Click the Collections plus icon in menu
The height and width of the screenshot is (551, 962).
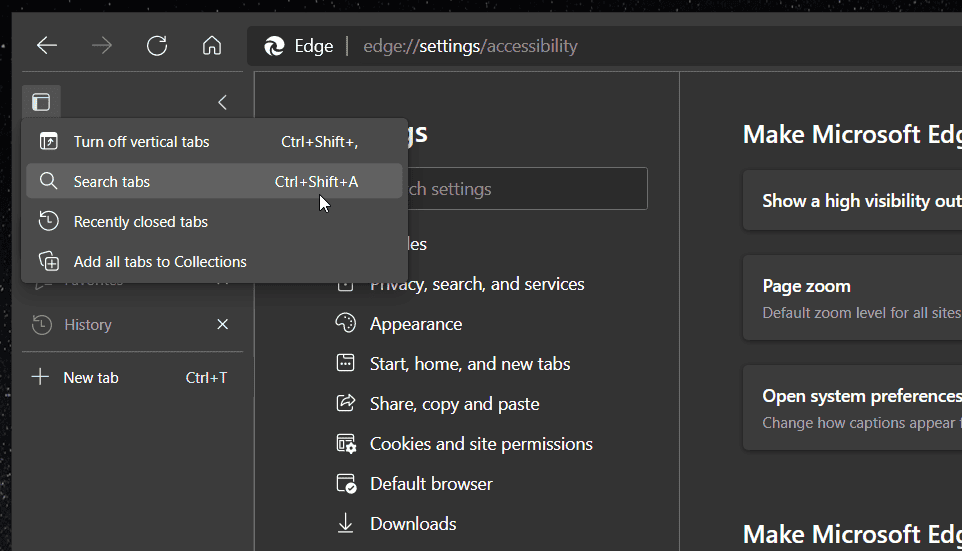click(x=48, y=261)
